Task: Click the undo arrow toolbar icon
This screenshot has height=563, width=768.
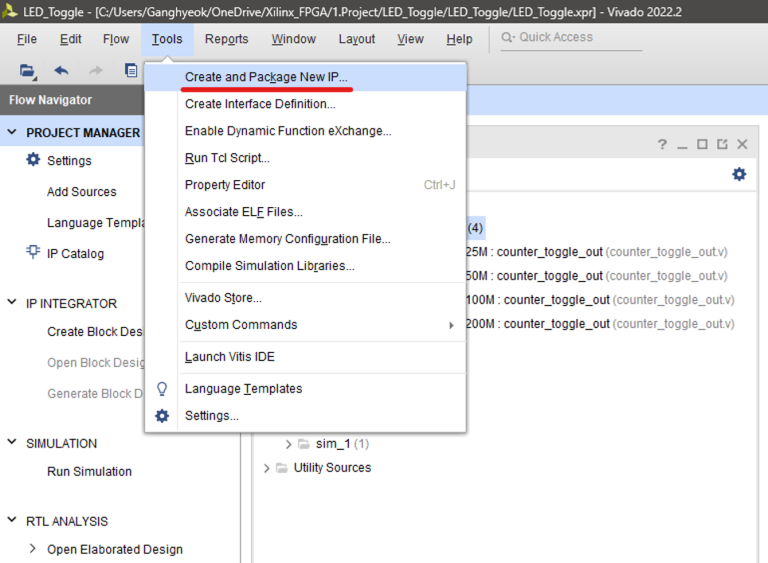Action: 61,71
